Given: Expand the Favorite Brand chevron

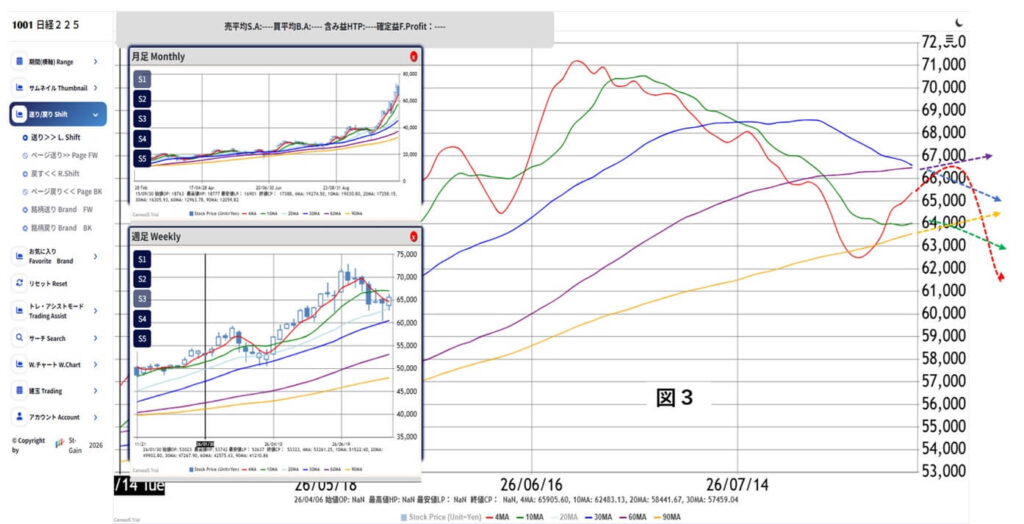Looking at the screenshot, I should pyautogui.click(x=95, y=256).
